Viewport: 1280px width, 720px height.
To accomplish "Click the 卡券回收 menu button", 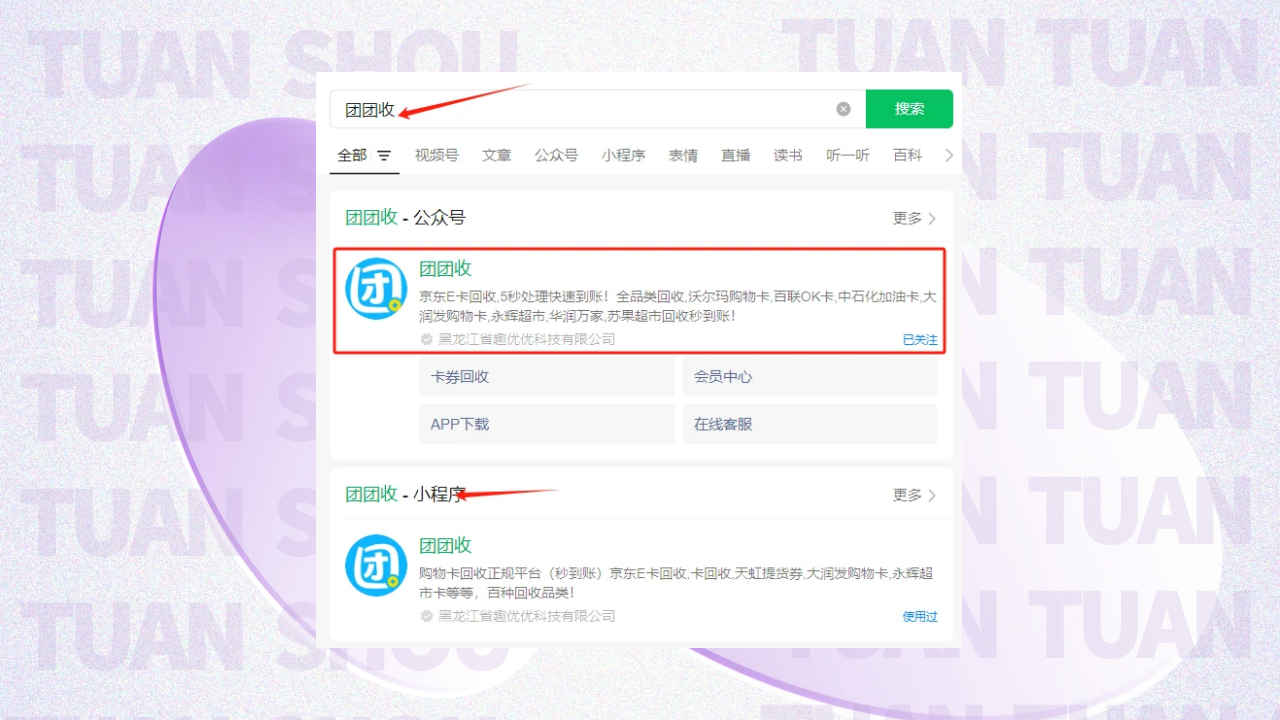I will point(546,377).
